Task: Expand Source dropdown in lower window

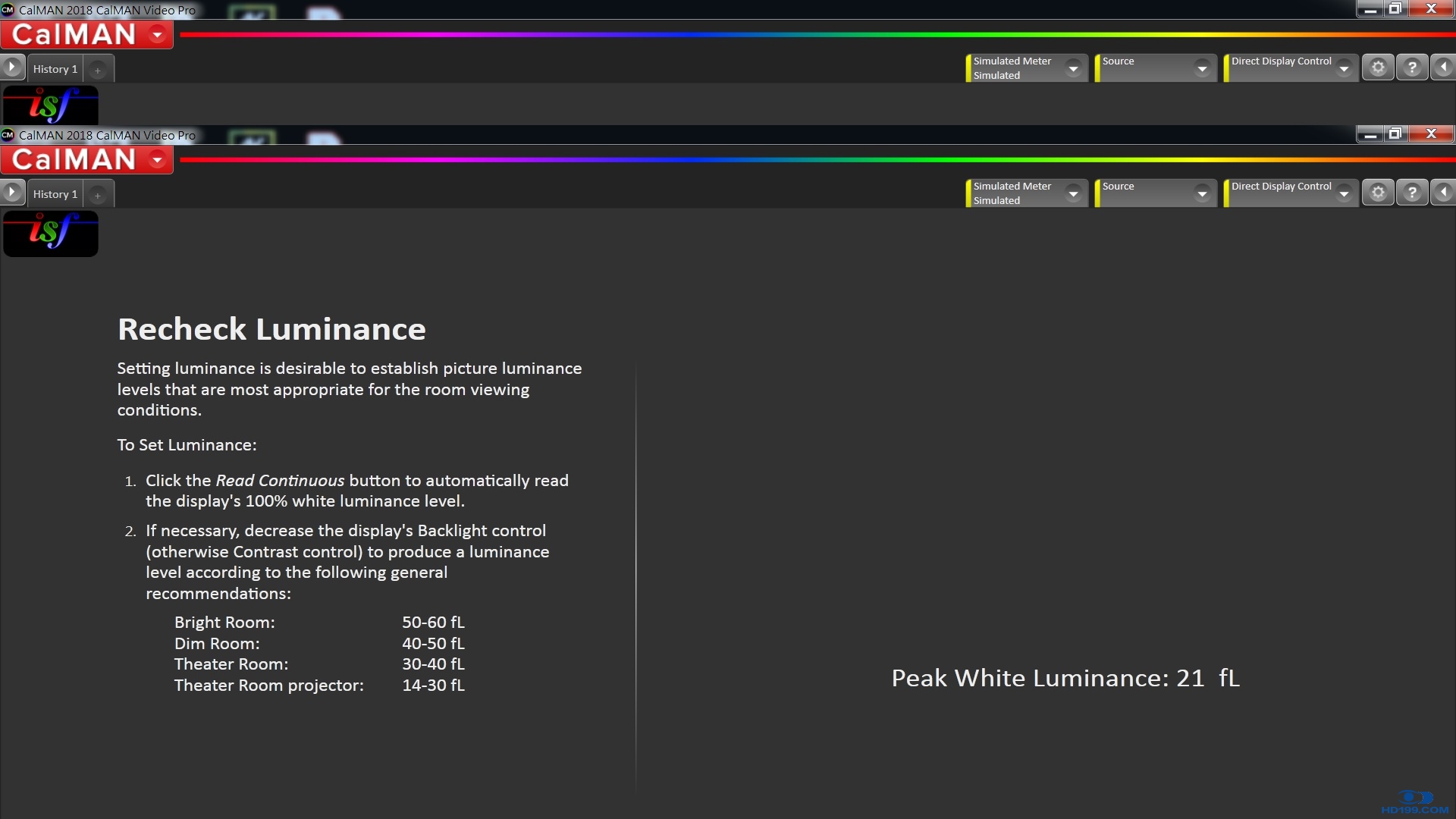Action: [x=1202, y=193]
